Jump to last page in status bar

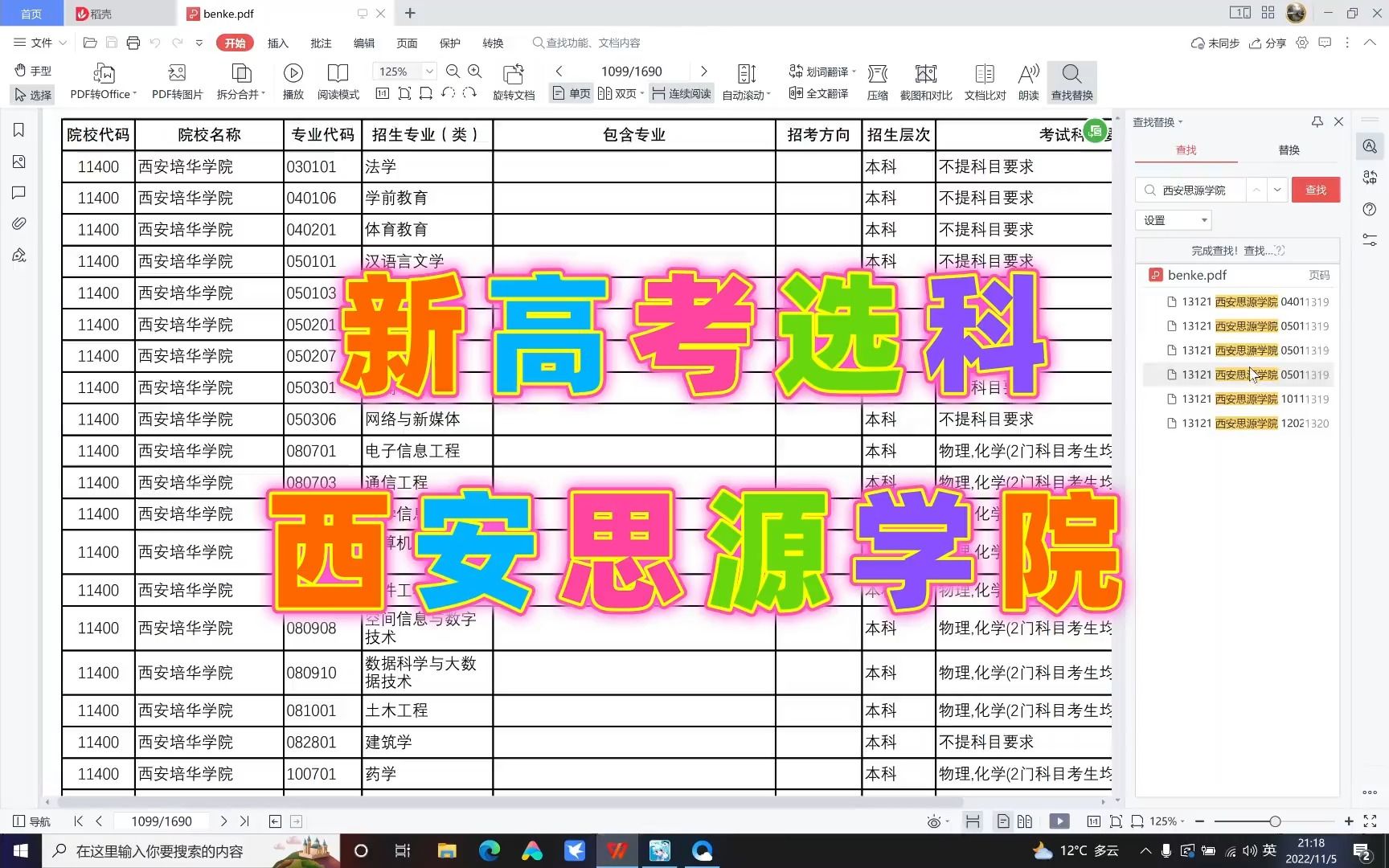tap(244, 821)
